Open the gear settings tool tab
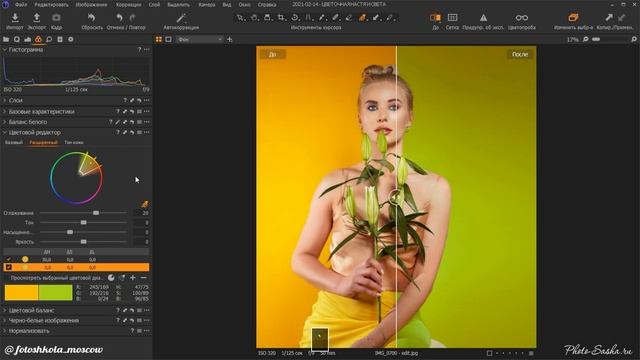 [71, 40]
